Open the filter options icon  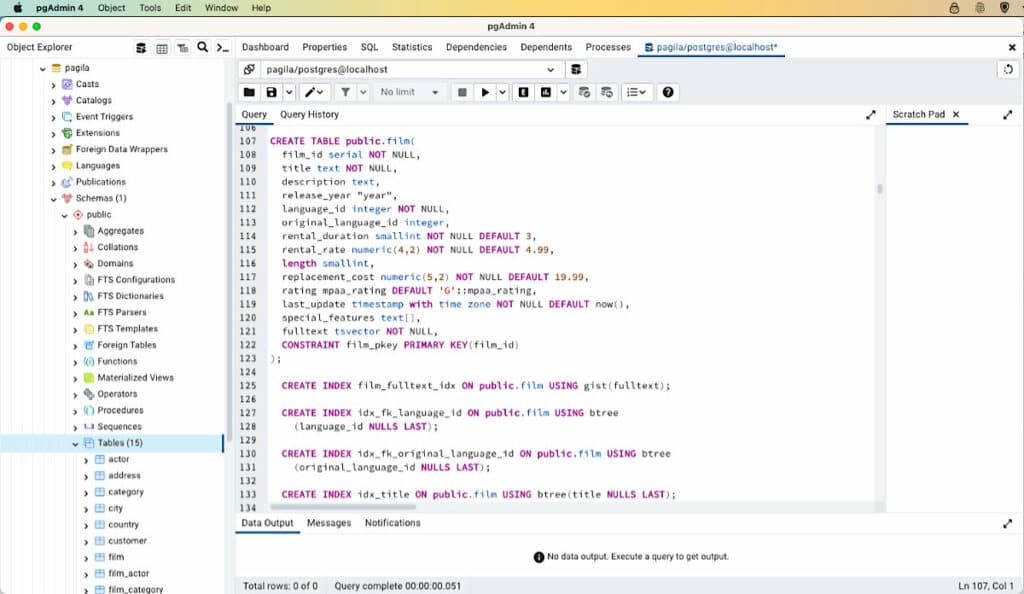[345, 92]
